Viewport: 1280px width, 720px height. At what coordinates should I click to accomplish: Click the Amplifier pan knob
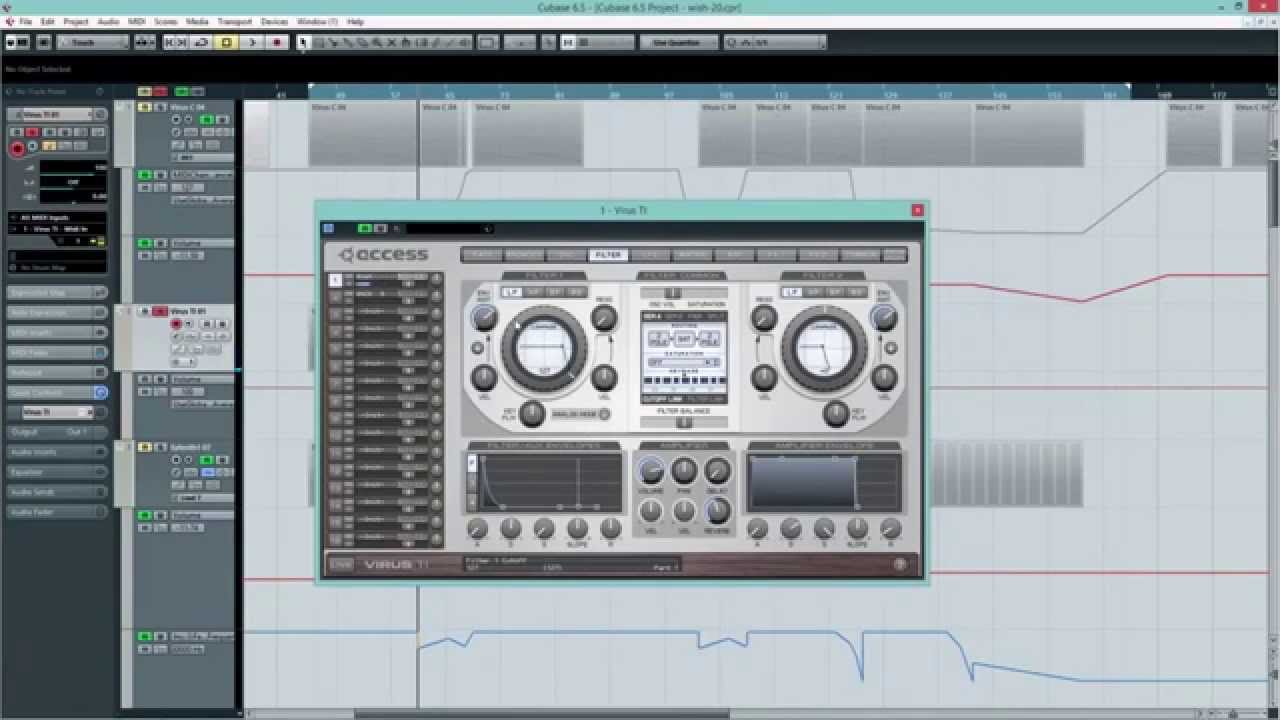(x=684, y=470)
